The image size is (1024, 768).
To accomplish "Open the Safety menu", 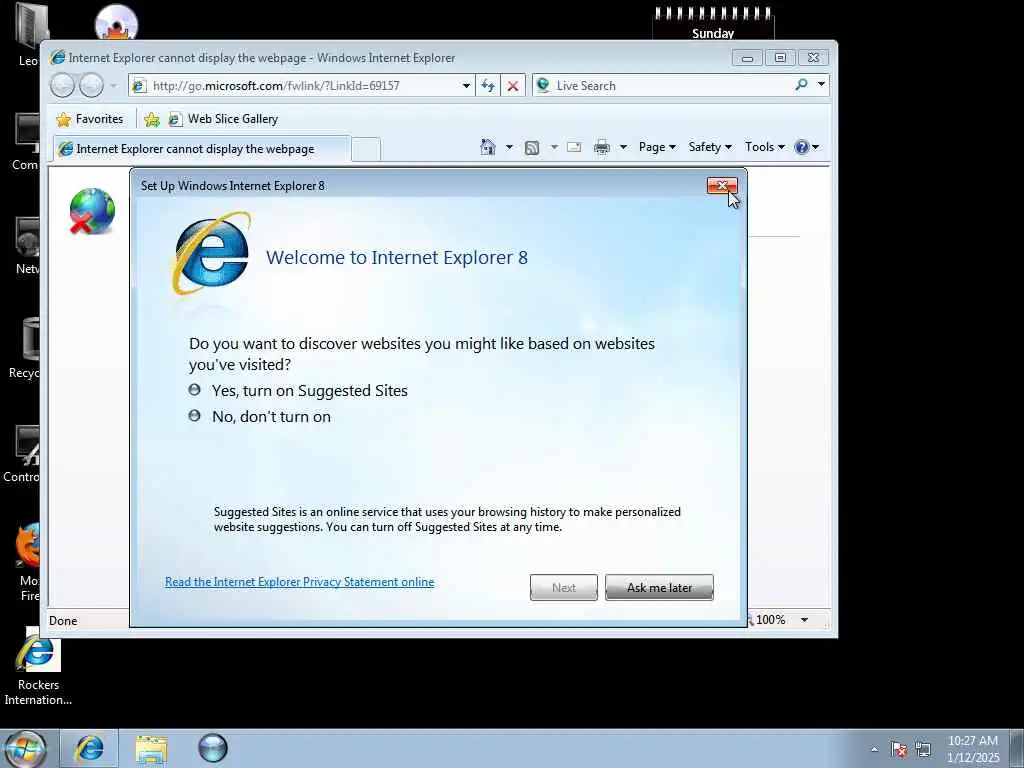I will pos(710,147).
